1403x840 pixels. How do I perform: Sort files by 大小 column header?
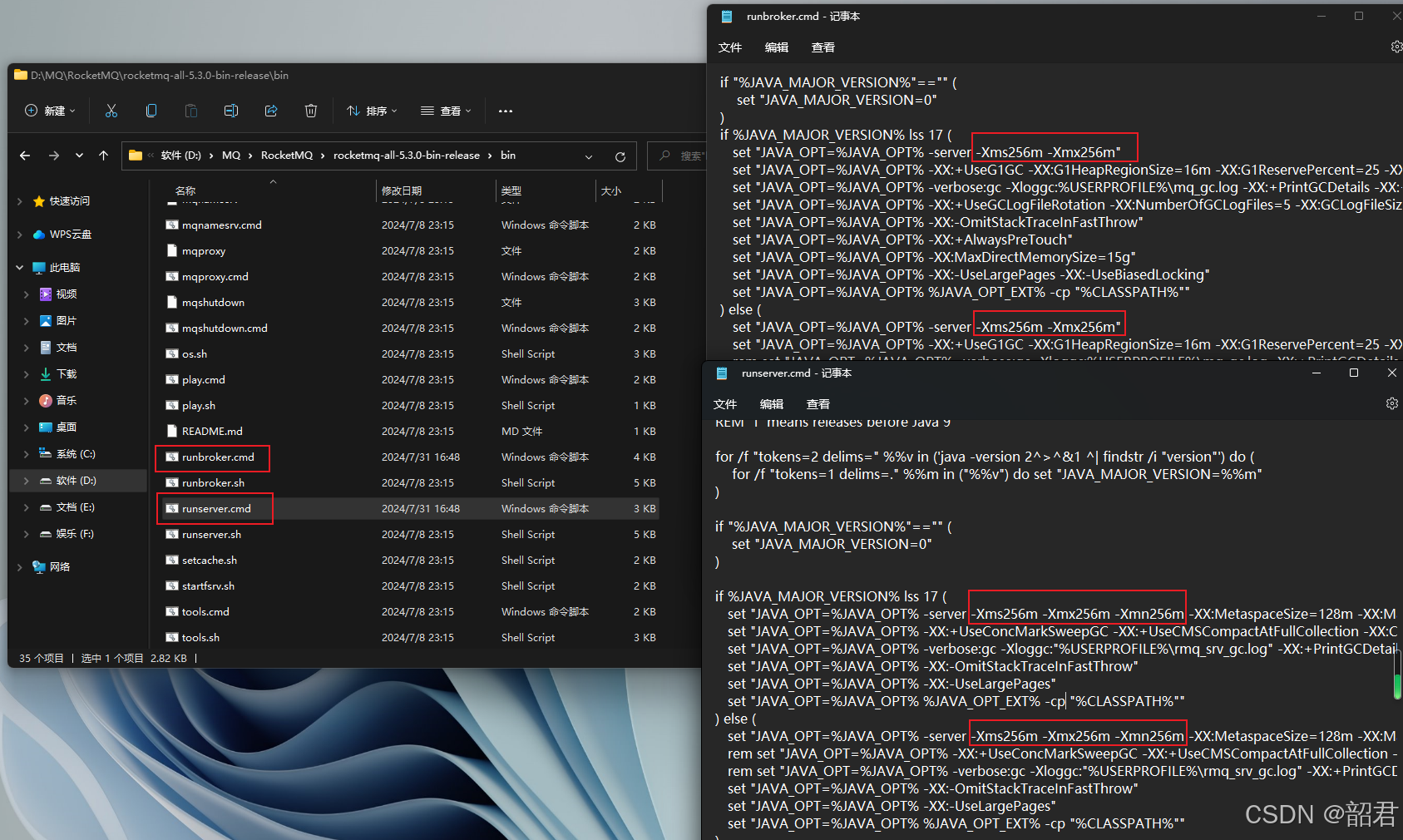coord(611,190)
